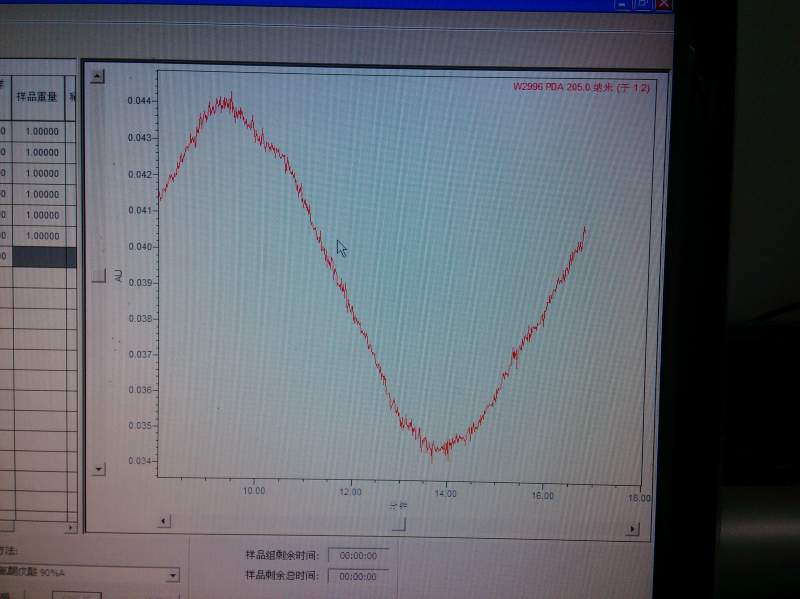This screenshot has height=599, width=800.
Task: Select the last 1.00000 sample weight cell
Action: tap(42, 236)
